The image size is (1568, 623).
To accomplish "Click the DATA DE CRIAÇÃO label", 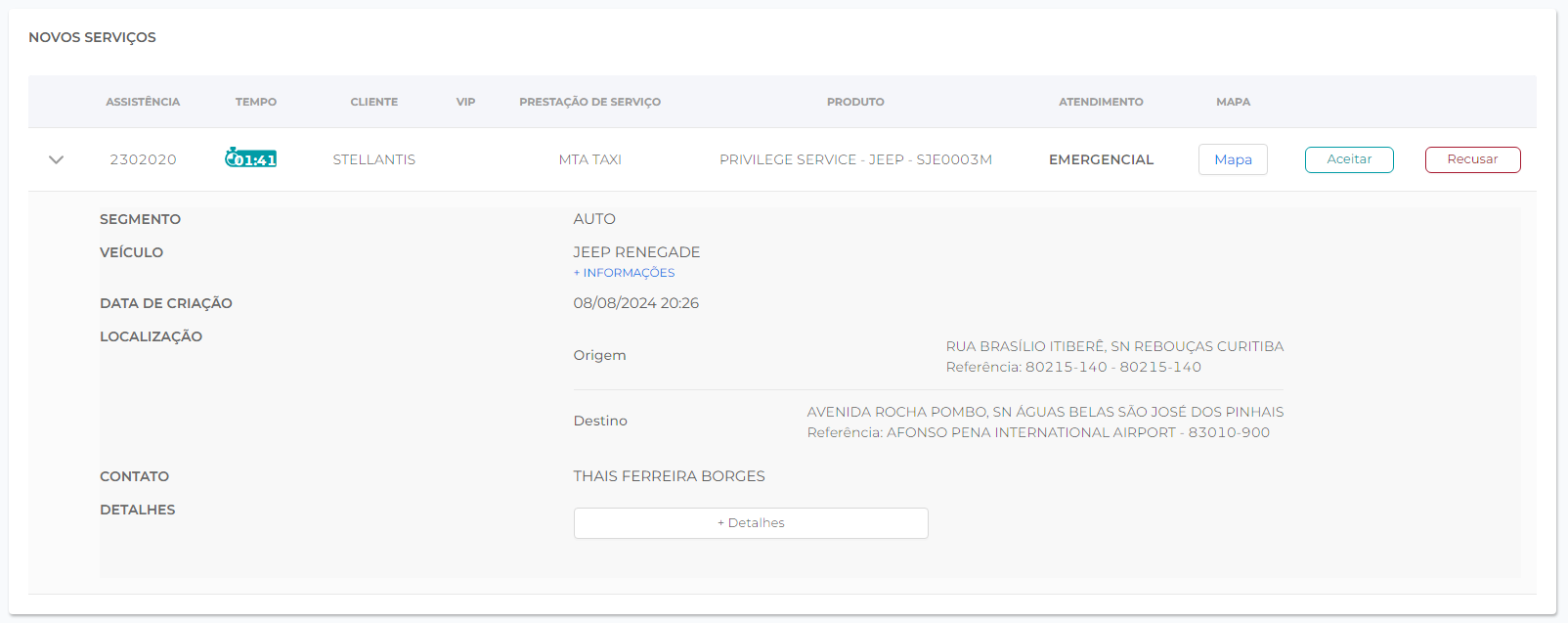I will coord(166,303).
